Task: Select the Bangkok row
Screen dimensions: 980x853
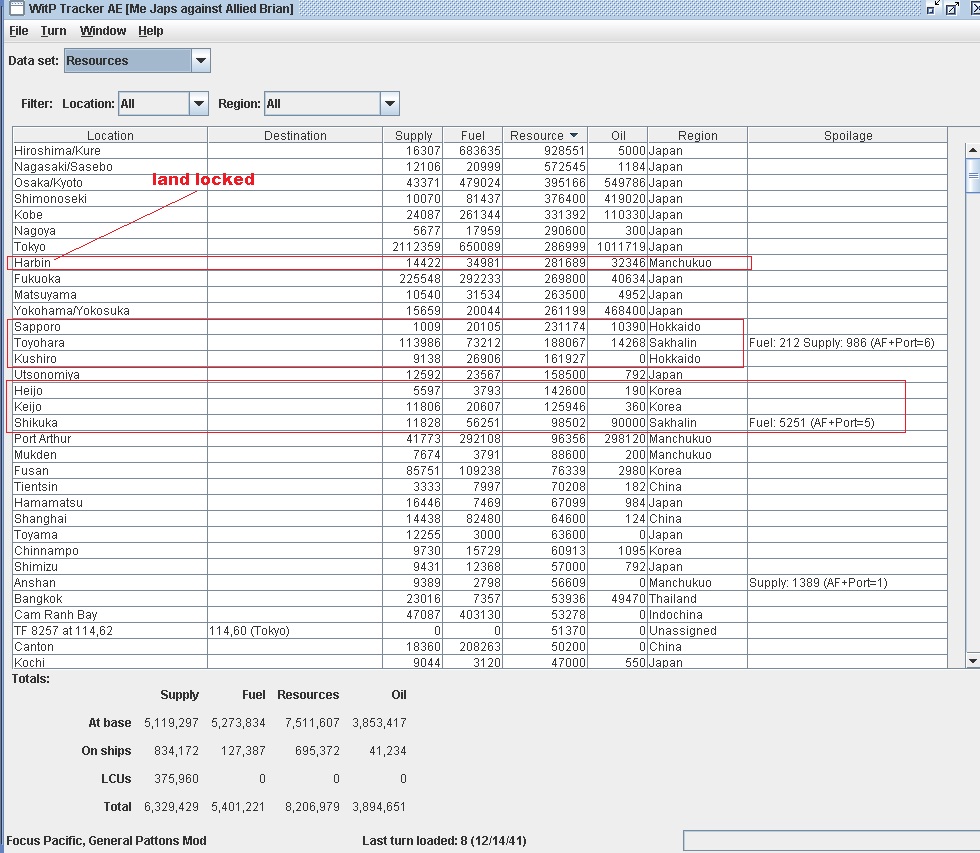Action: 479,599
